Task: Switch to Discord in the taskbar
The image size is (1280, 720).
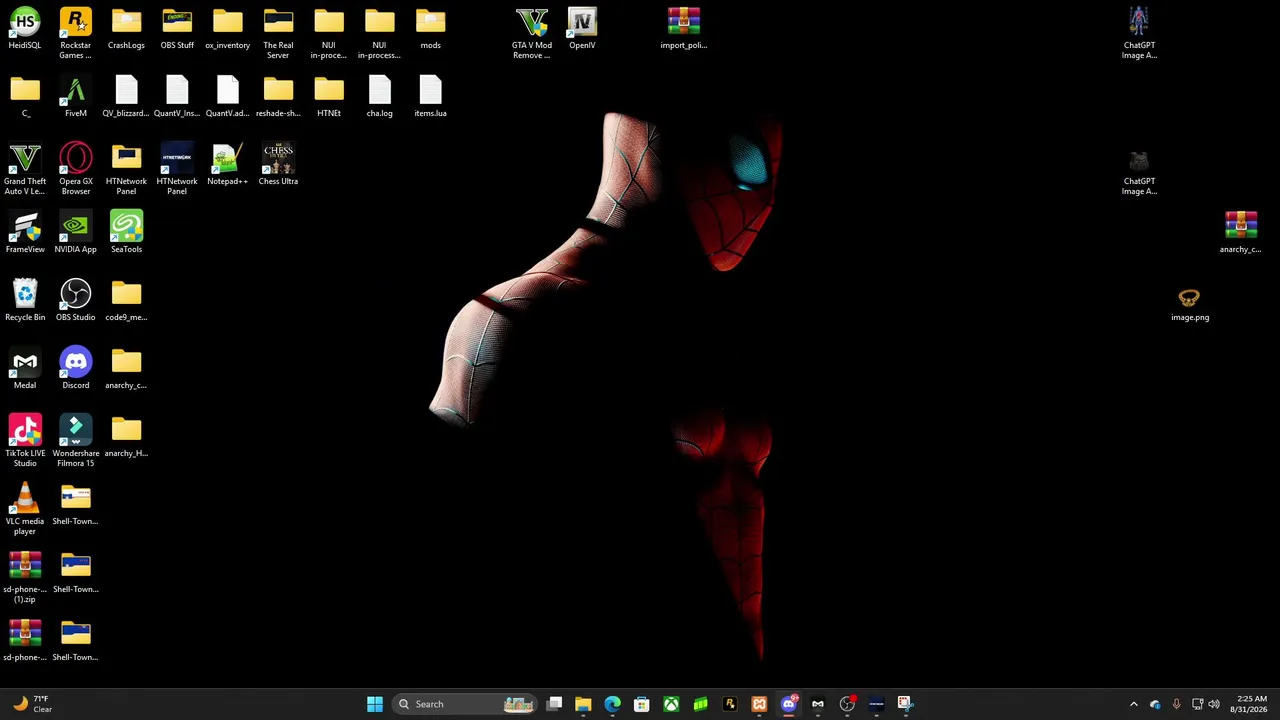Action: pos(789,704)
